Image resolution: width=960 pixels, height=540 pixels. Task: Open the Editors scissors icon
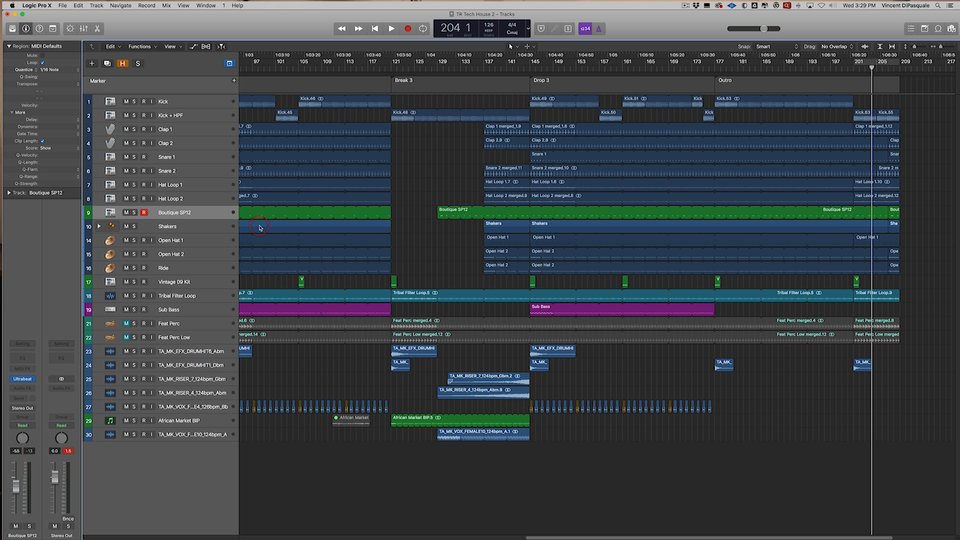pos(97,29)
